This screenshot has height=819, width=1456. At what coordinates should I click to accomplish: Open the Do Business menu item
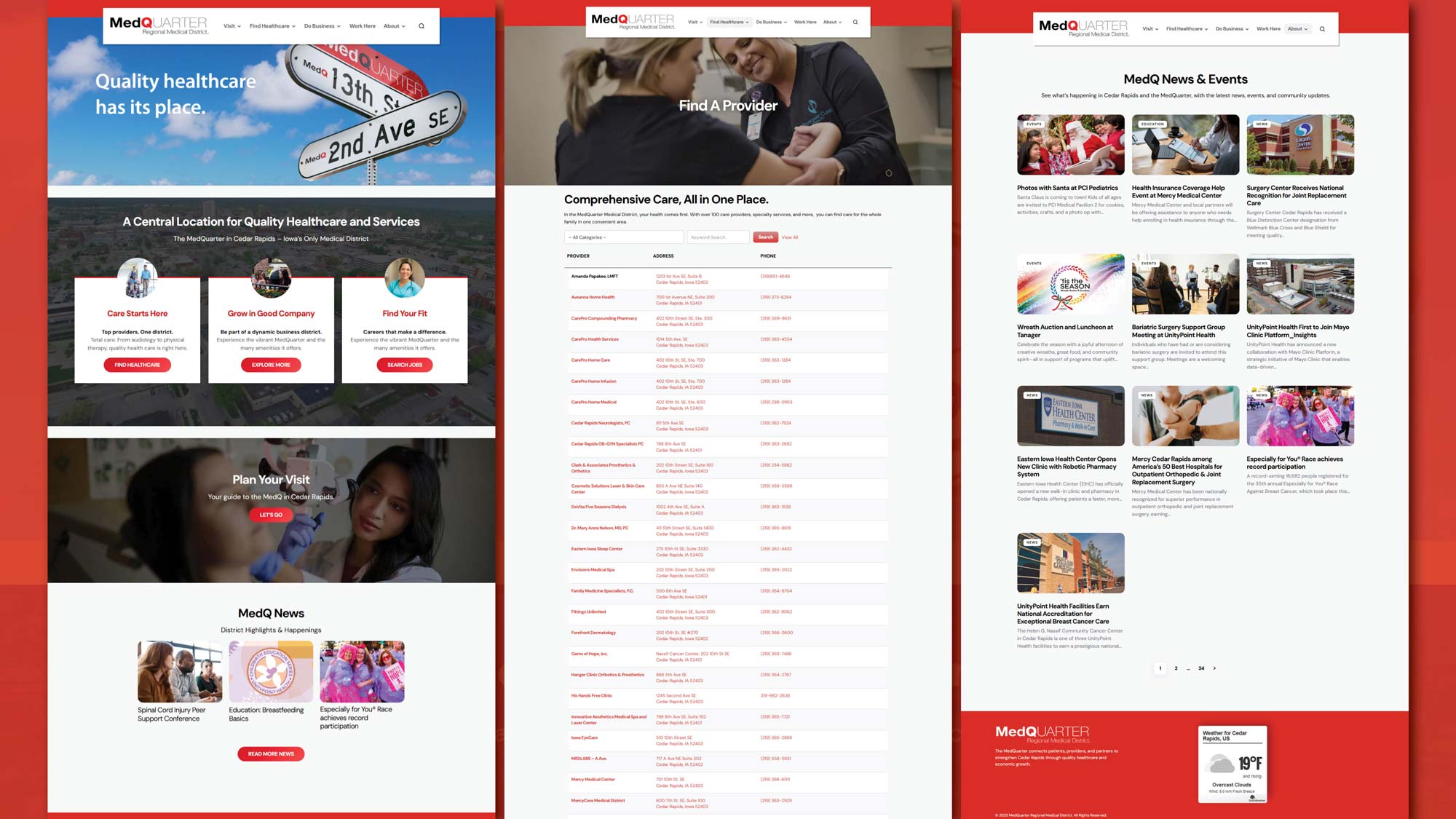click(321, 25)
